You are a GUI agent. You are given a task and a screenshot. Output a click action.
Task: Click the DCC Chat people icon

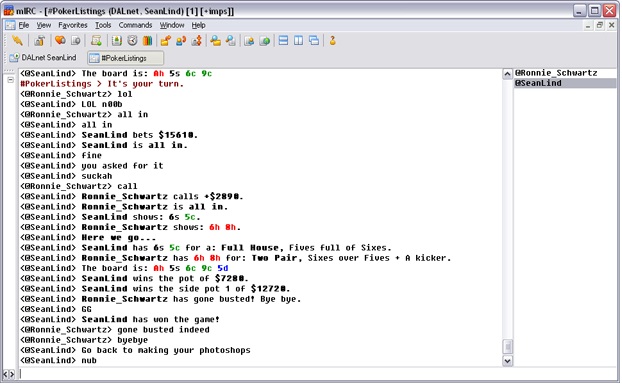click(181, 40)
